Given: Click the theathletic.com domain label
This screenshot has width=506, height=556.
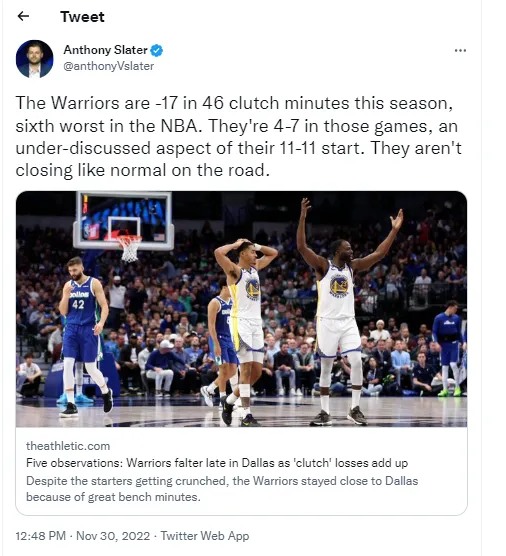Looking at the screenshot, I should tap(68, 446).
